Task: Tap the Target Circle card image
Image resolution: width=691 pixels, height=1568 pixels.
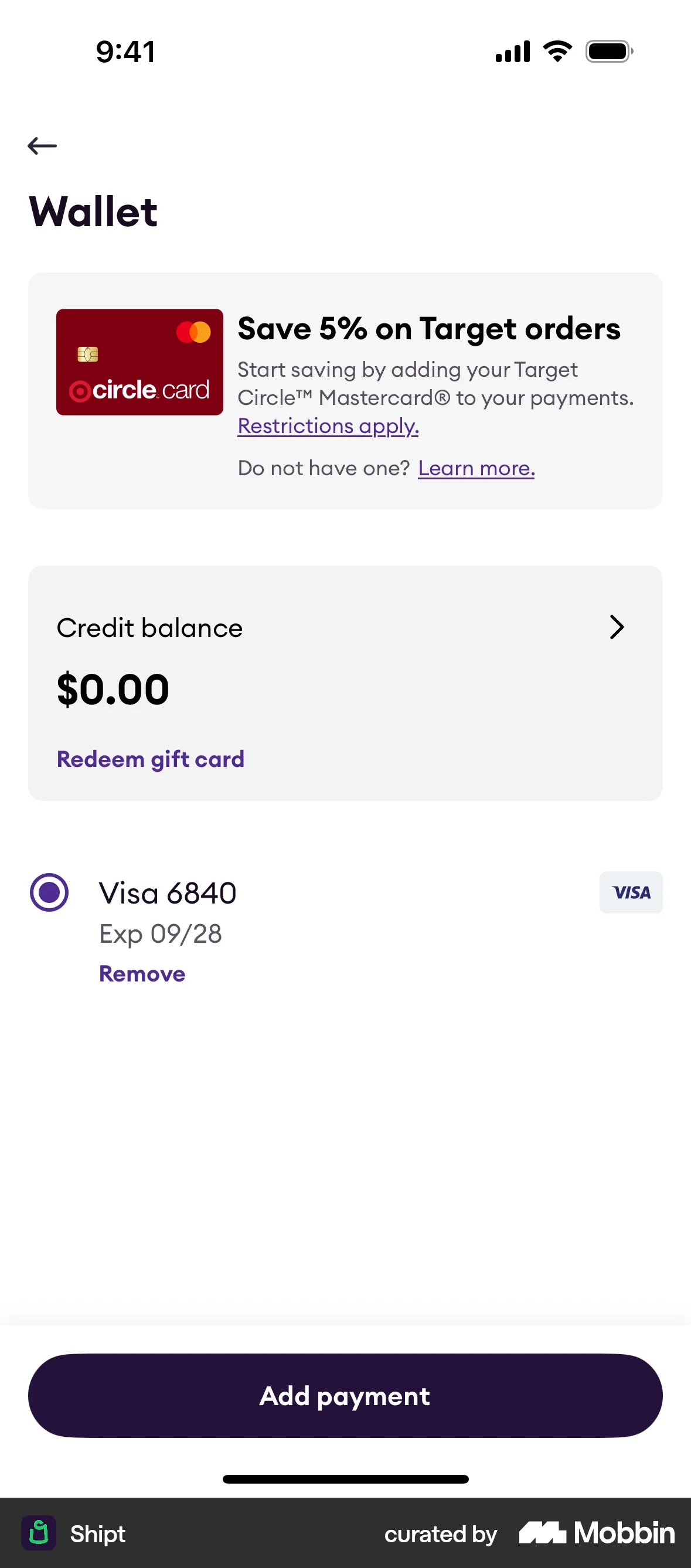Action: 139,362
